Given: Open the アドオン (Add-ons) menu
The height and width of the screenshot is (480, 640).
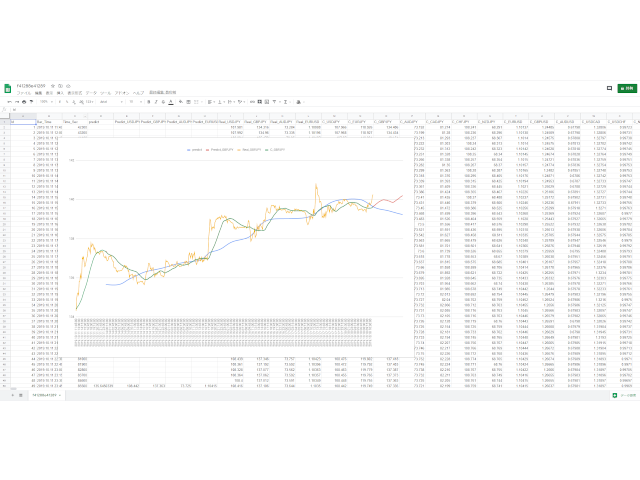Looking at the screenshot, I should click(x=122, y=93).
